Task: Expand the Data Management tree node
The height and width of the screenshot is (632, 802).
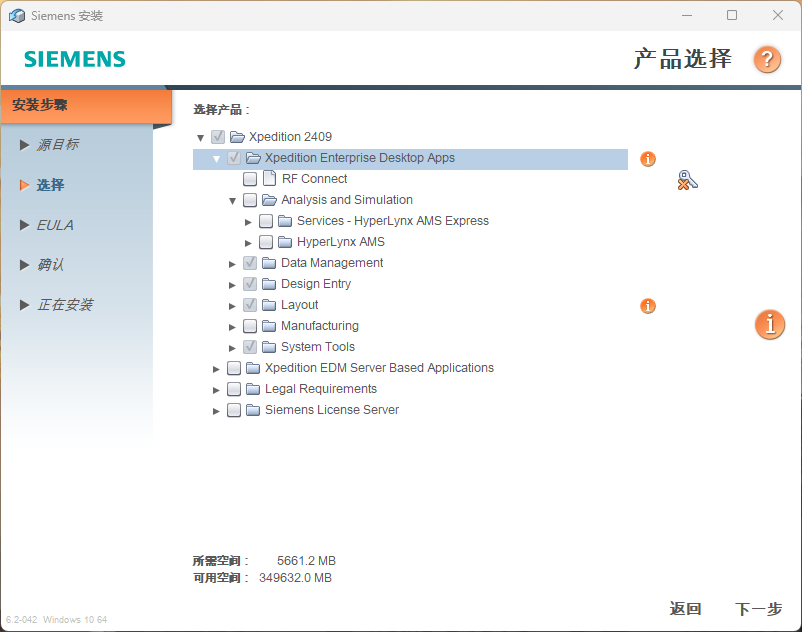Action: 233,263
